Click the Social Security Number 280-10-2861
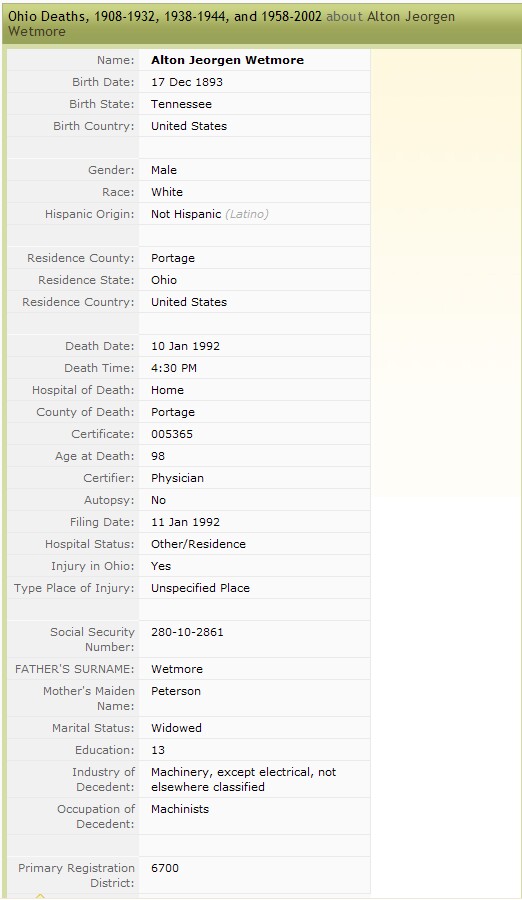The width and height of the screenshot is (522, 900). 187,632
